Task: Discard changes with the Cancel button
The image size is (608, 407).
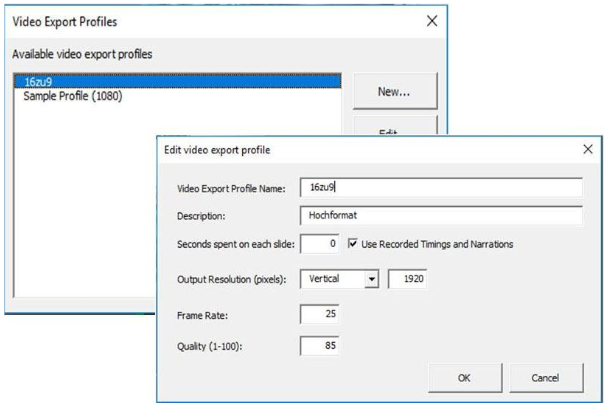Action: point(547,376)
